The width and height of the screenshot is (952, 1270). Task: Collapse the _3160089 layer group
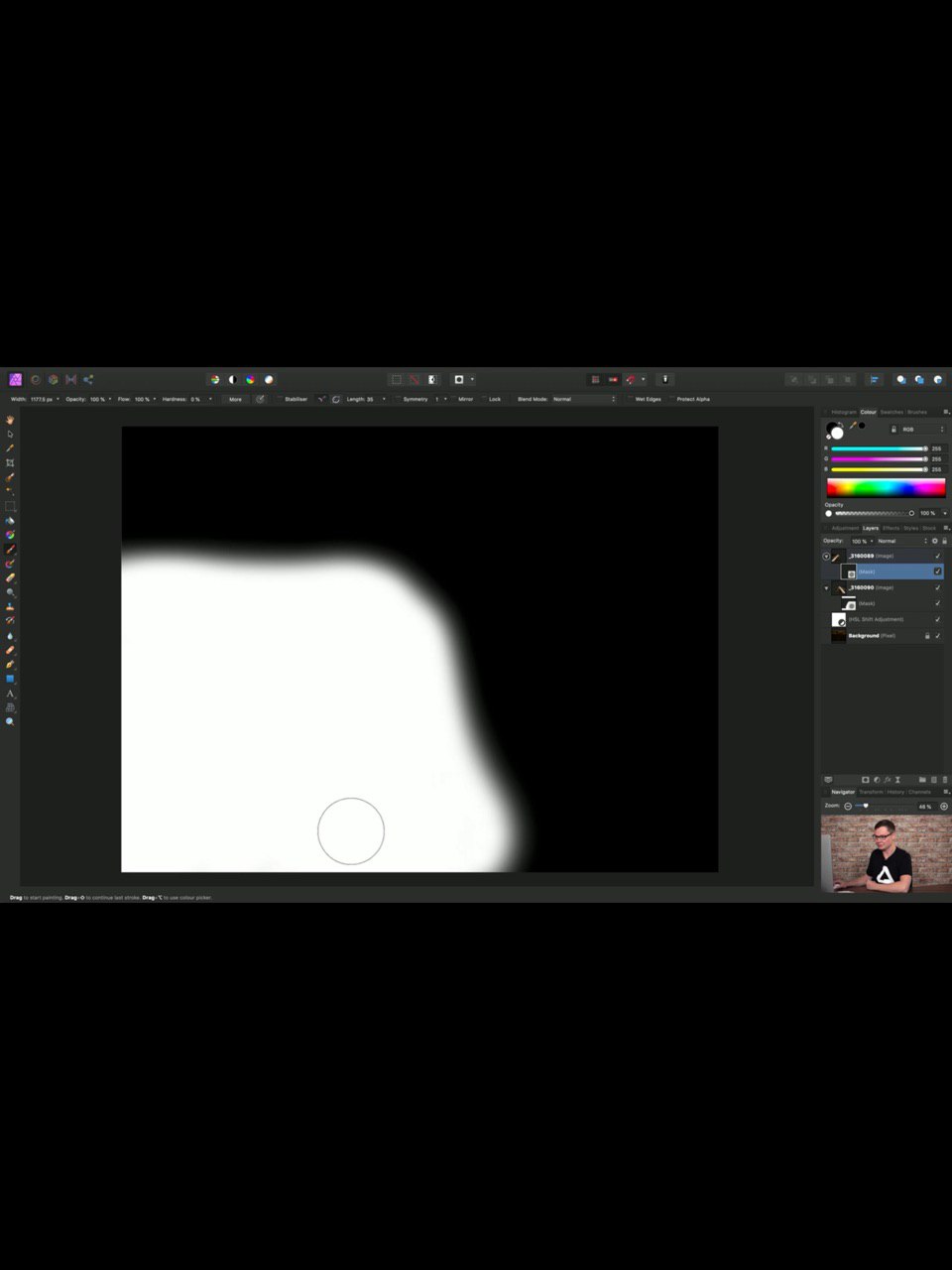pos(826,556)
